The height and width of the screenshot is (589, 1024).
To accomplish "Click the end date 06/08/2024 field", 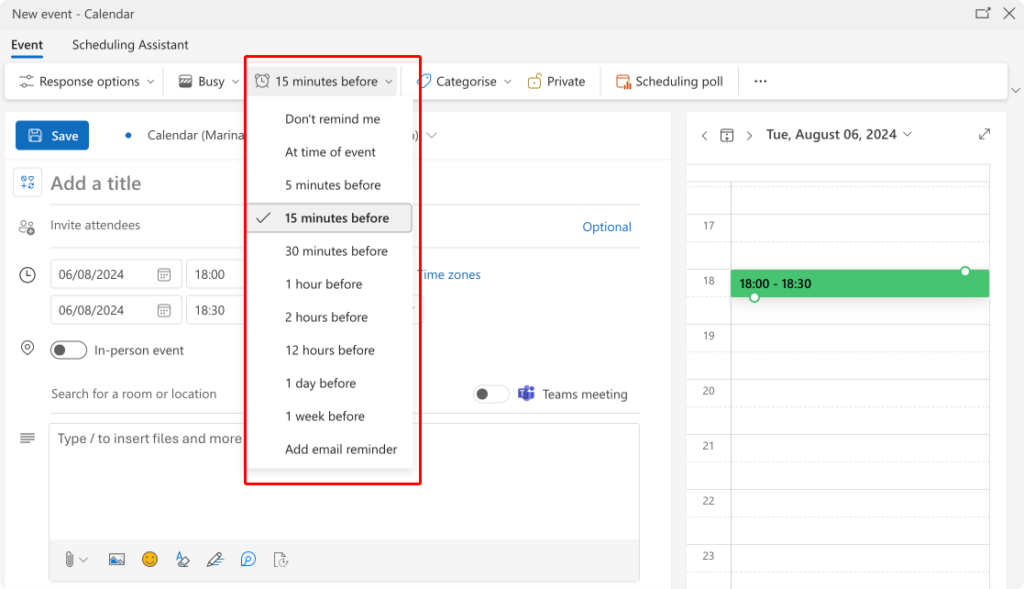I will 114,311.
